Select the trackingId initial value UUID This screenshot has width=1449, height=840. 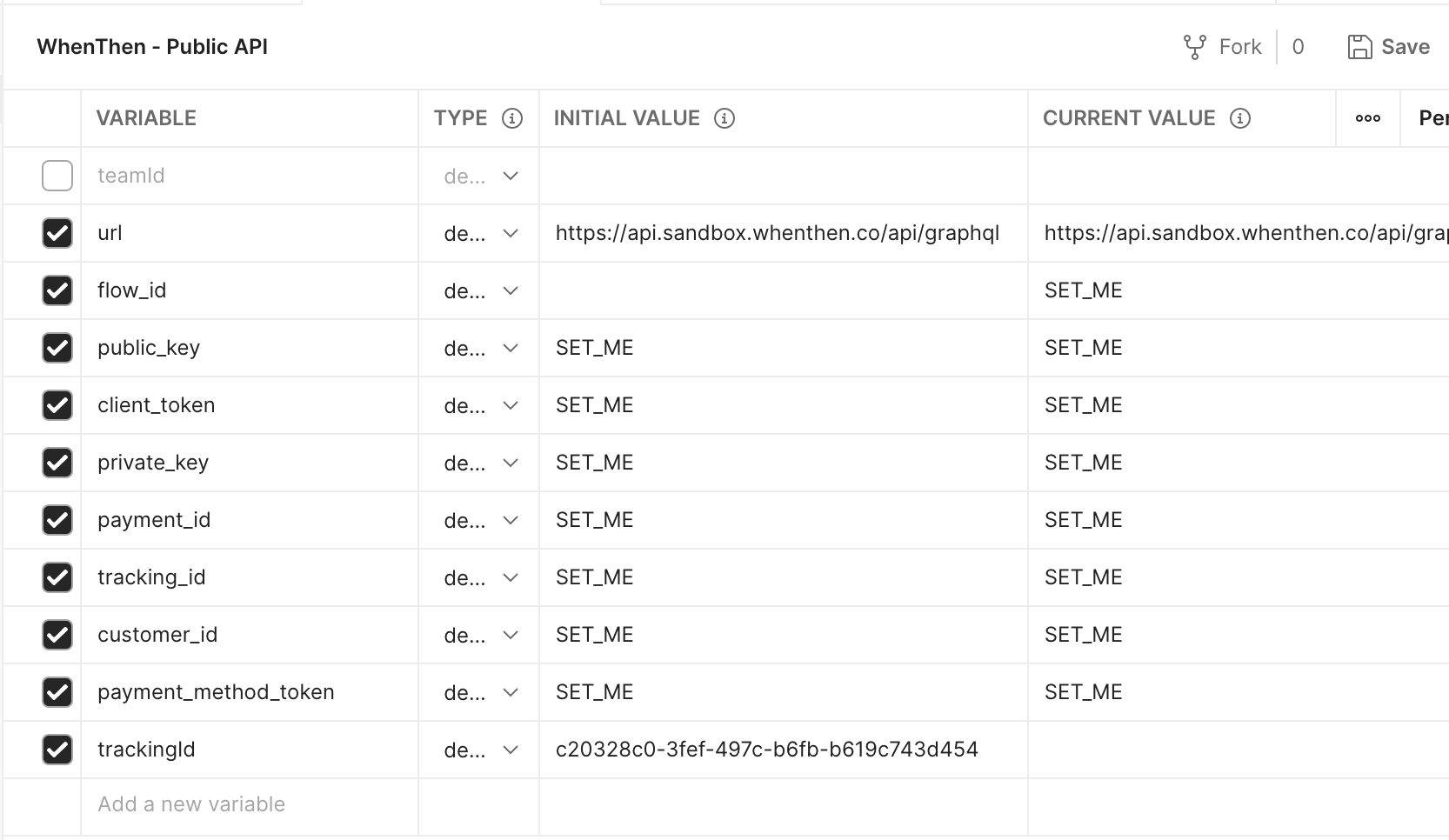[766, 750]
